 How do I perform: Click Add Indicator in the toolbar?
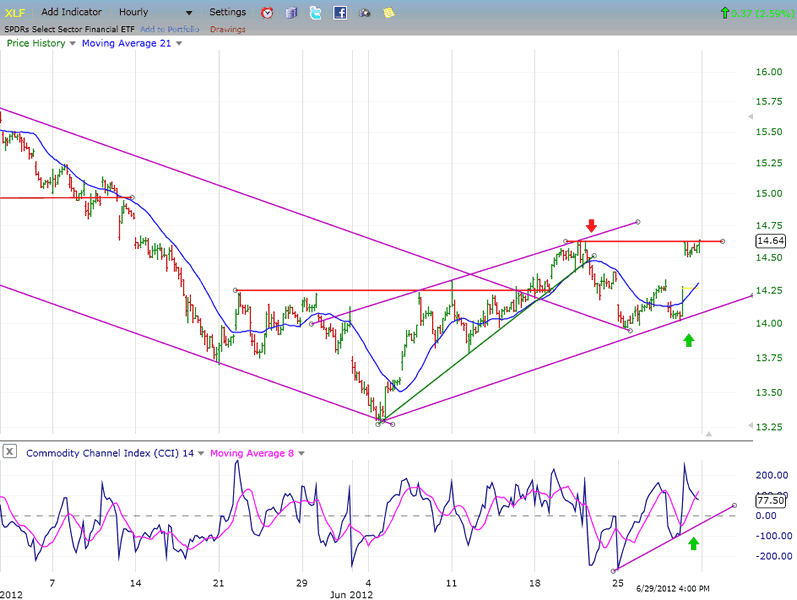(71, 12)
